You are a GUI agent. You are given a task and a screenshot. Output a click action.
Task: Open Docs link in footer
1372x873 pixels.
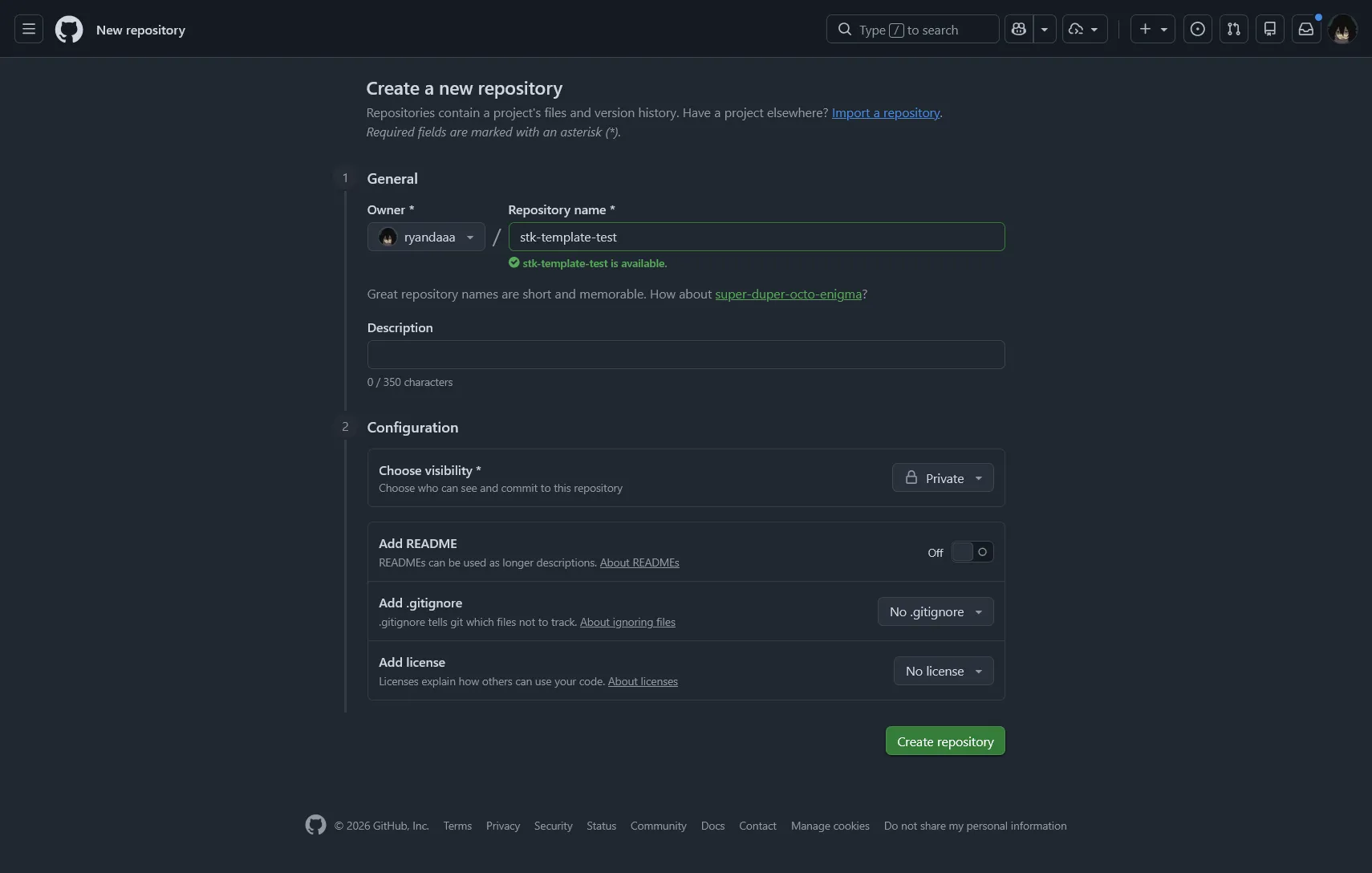712,826
